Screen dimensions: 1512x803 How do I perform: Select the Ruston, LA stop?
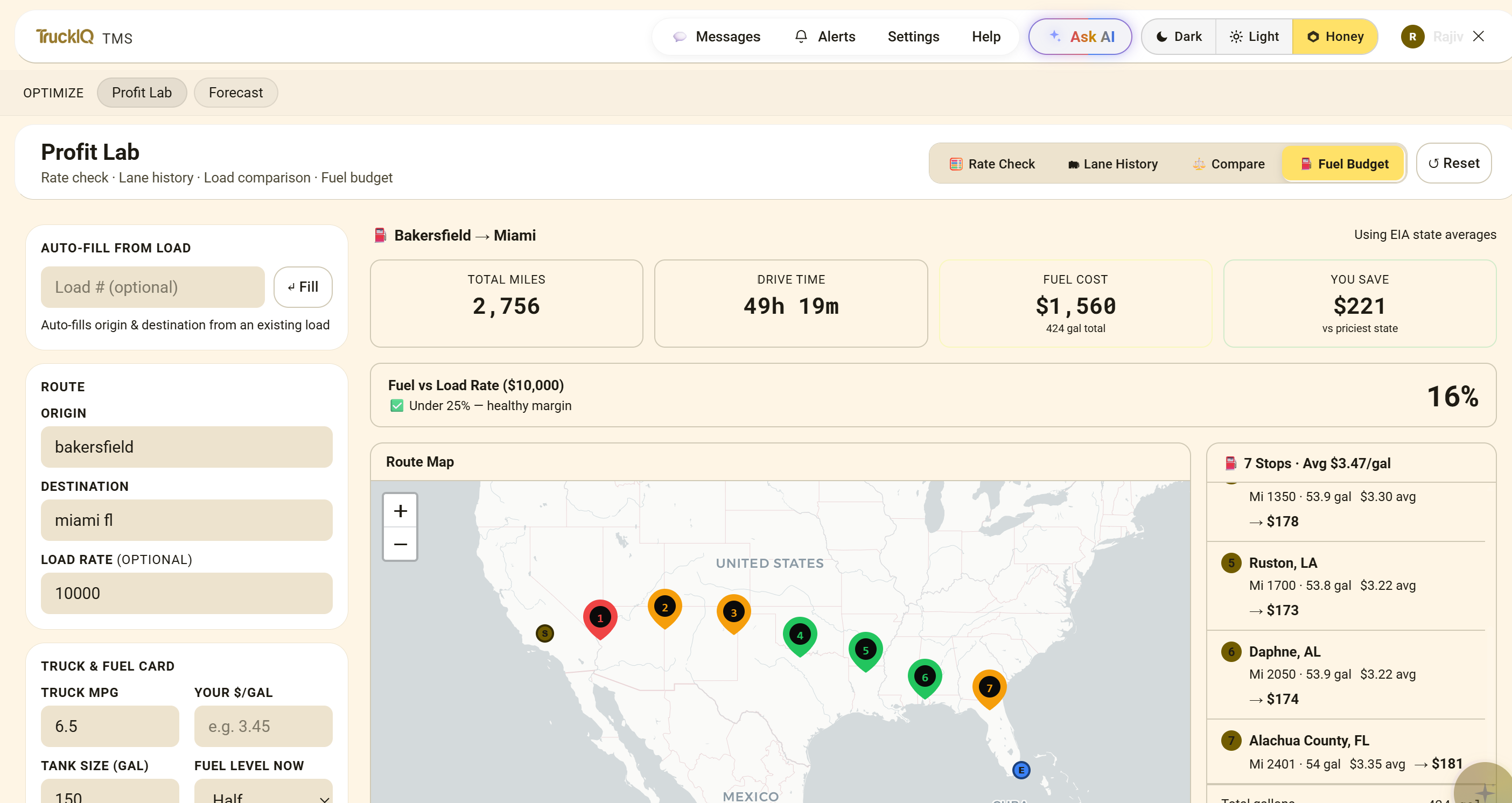(1346, 586)
